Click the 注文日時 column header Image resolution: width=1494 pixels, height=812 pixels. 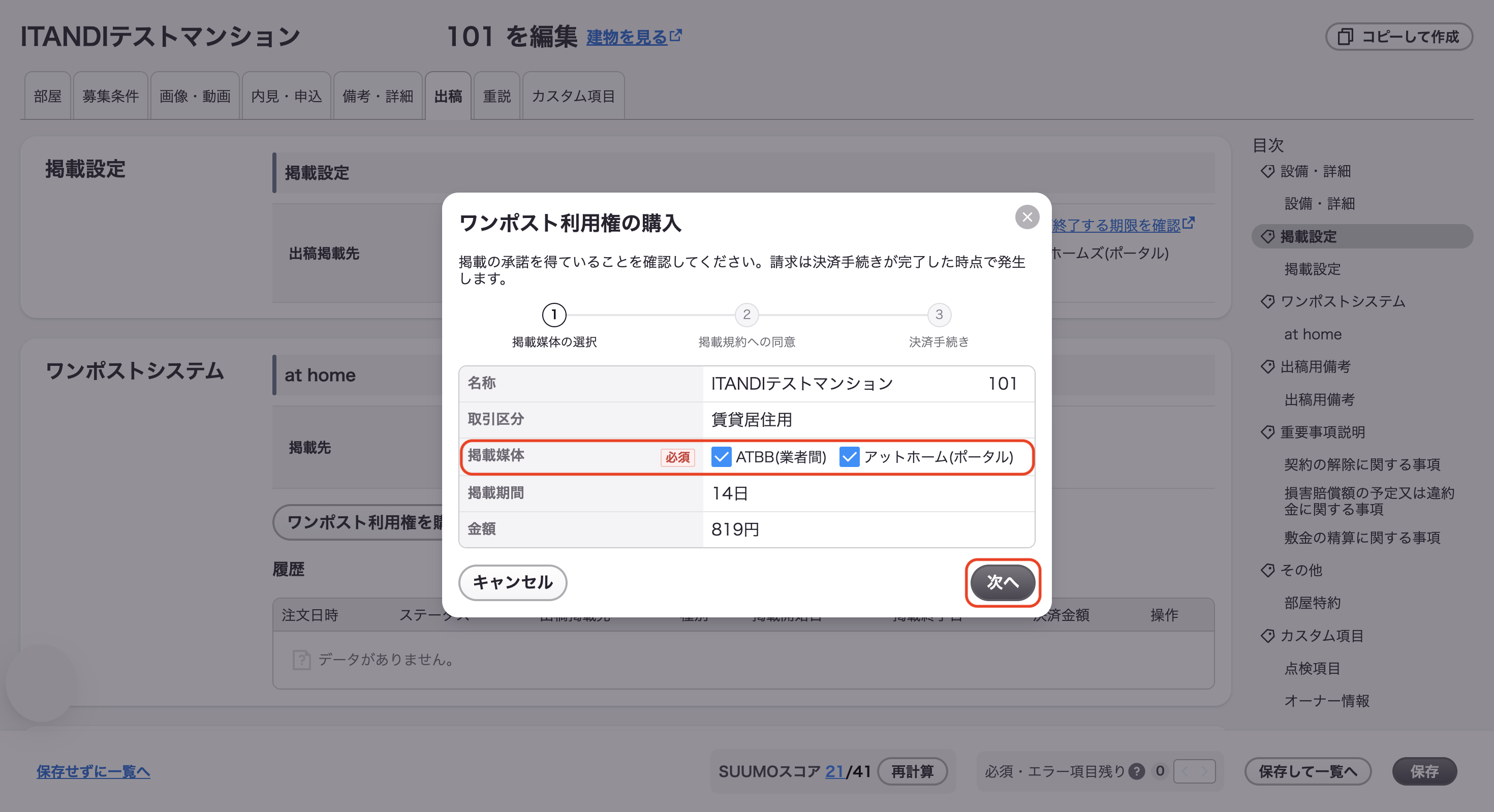309,615
